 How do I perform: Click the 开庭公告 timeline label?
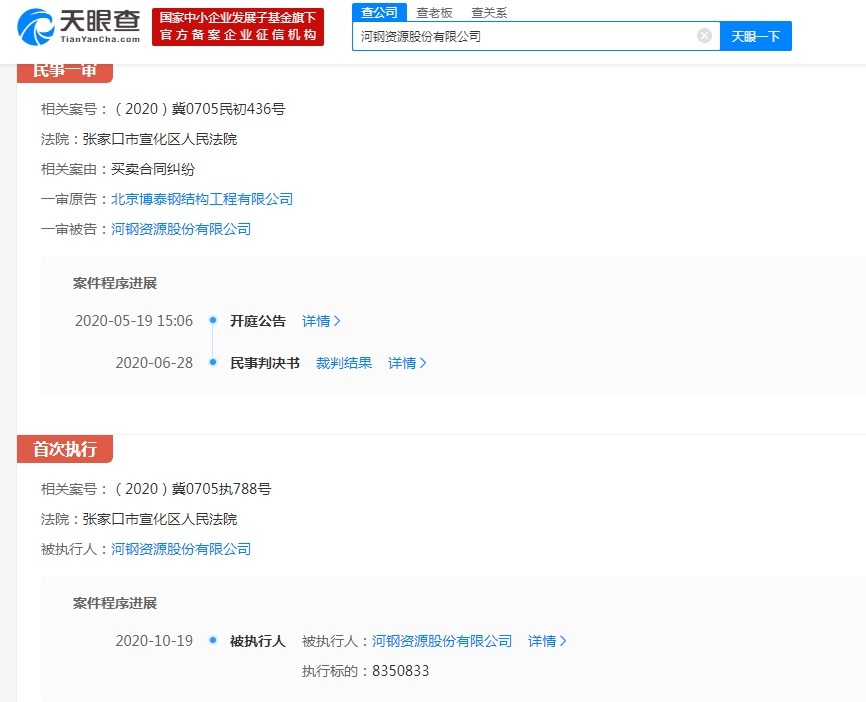tap(258, 321)
